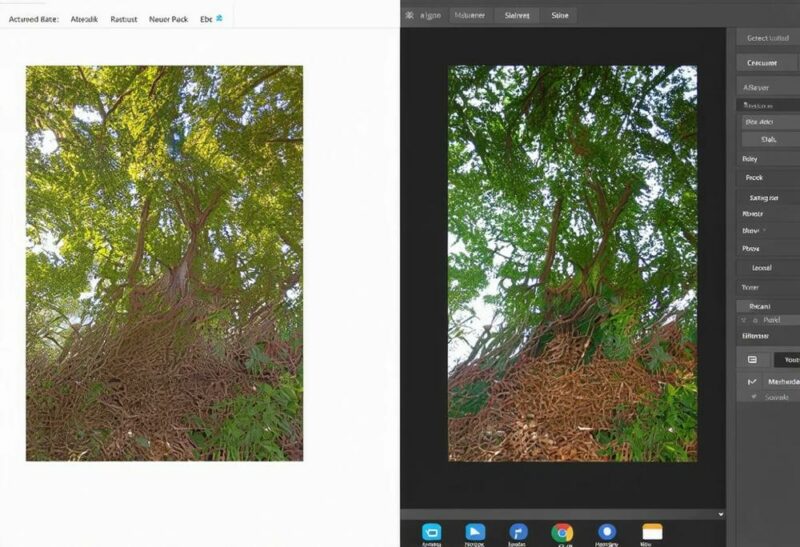This screenshot has width=800, height=547.
Task: Click the panel icon left of Your button
Action: pyautogui.click(x=752, y=359)
